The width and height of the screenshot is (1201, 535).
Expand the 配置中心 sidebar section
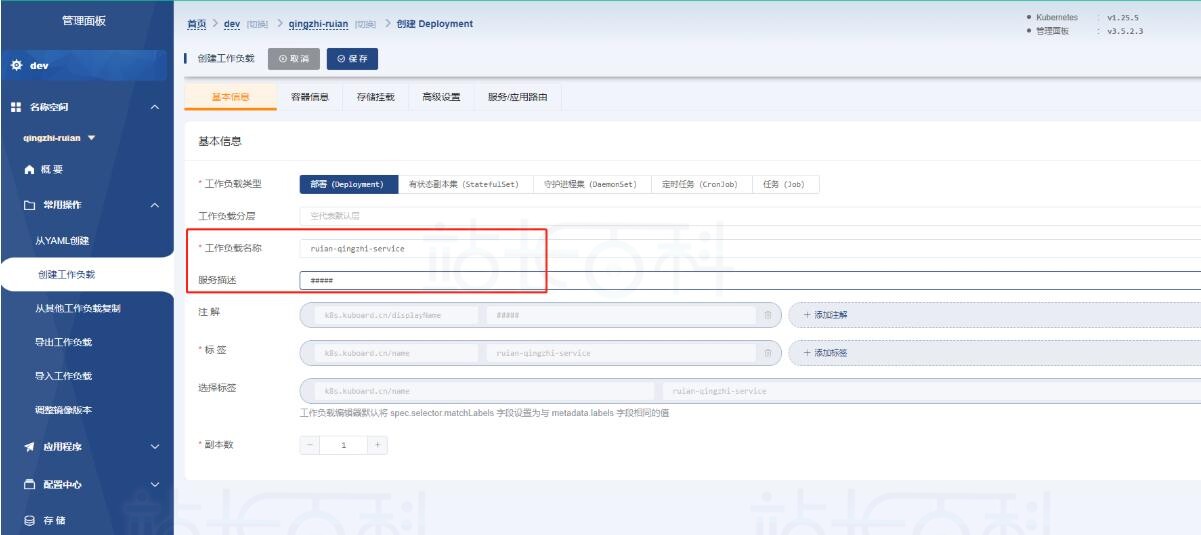(153, 484)
